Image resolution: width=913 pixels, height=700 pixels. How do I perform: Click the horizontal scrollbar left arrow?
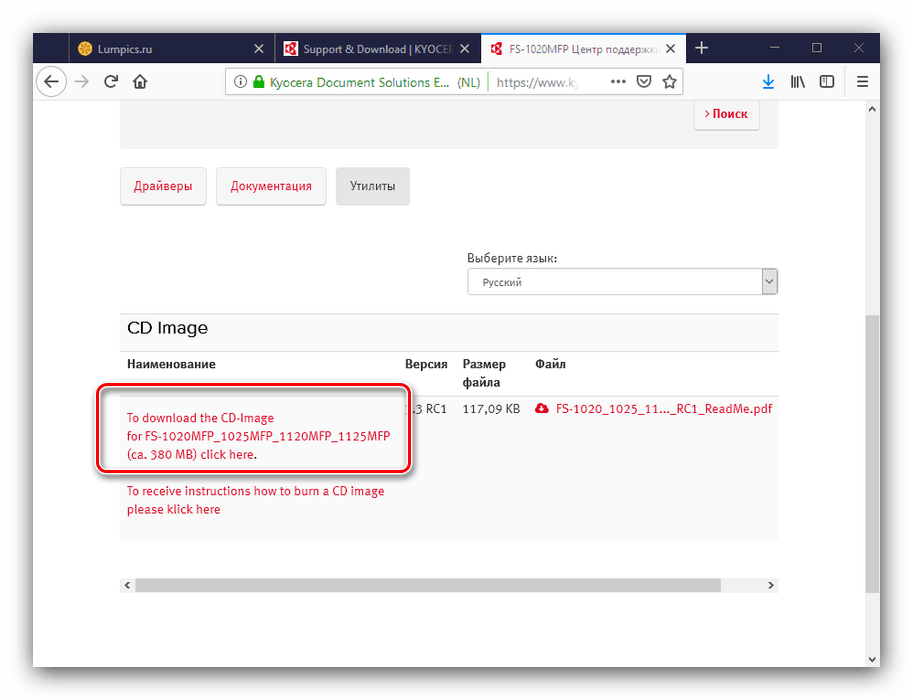[x=128, y=585]
